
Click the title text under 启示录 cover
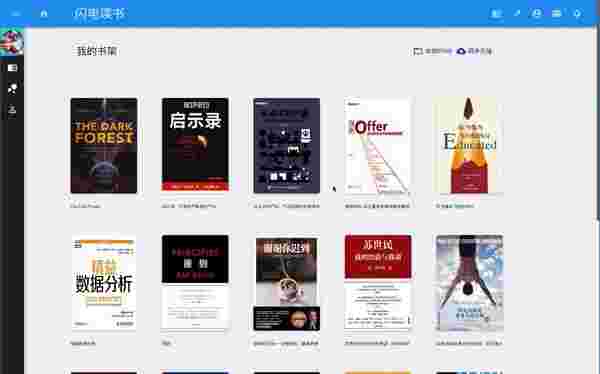click(x=189, y=206)
